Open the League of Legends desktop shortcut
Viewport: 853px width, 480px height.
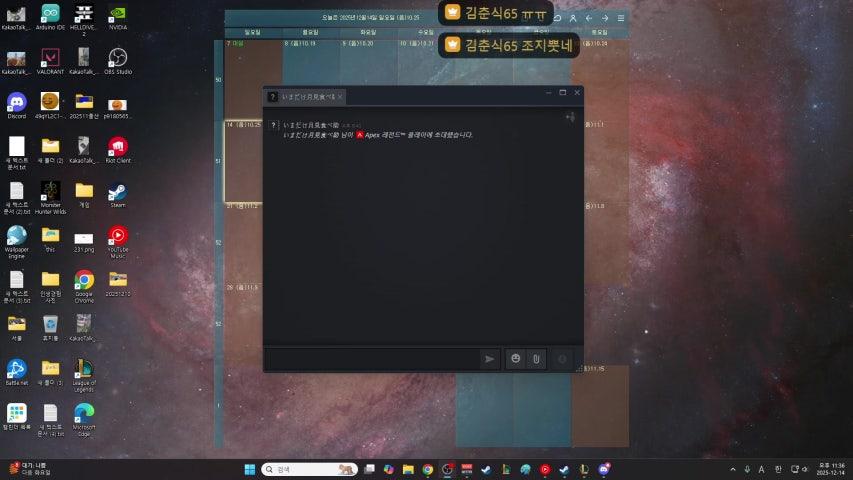[x=84, y=376]
